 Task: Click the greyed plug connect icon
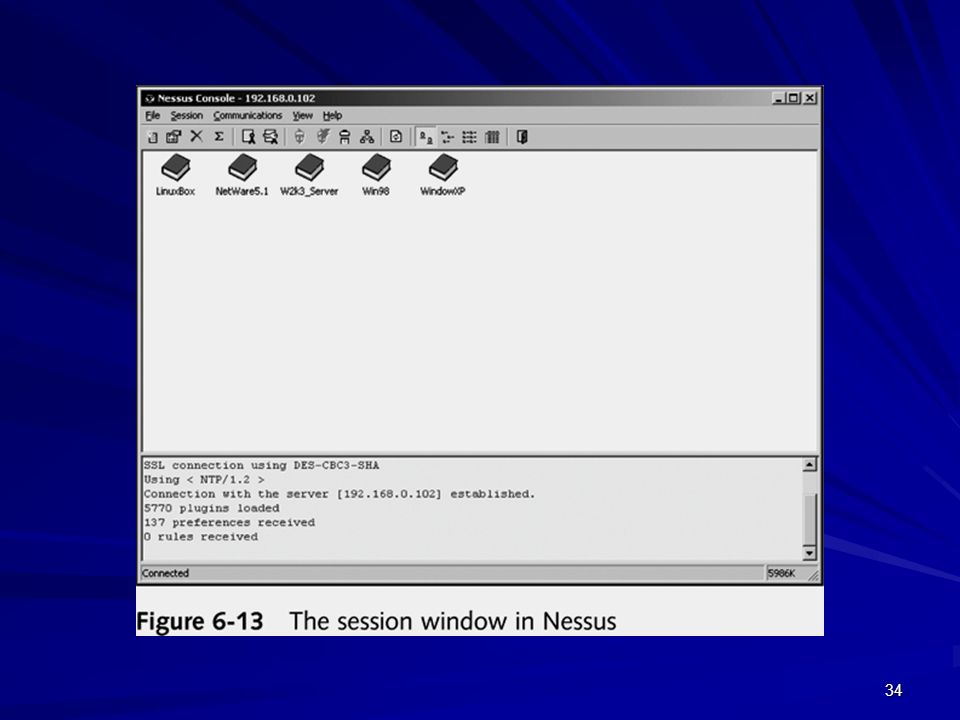click(x=299, y=137)
